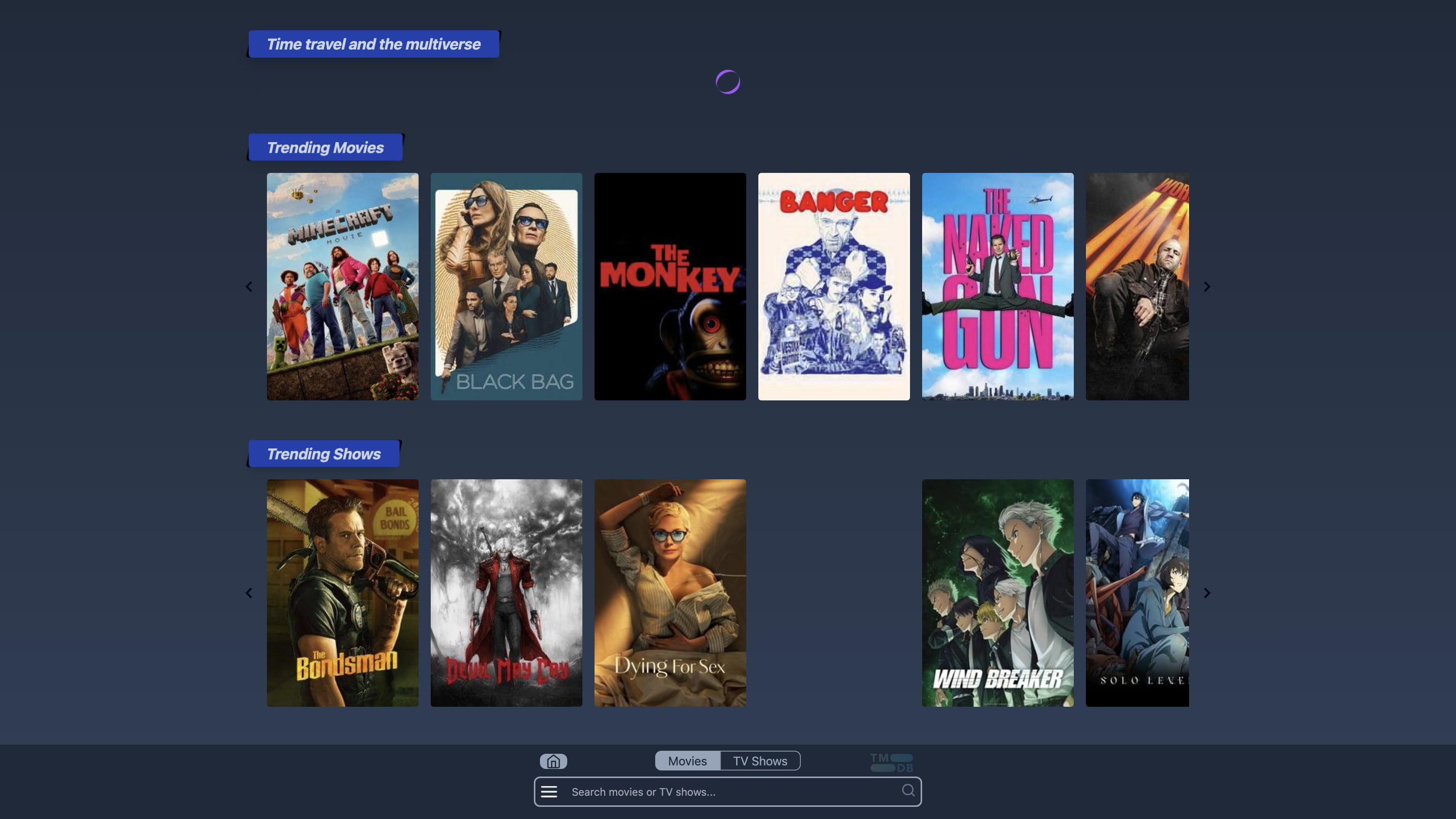Open the Dying For Sex show
This screenshot has height=819, width=1456.
[x=670, y=593]
